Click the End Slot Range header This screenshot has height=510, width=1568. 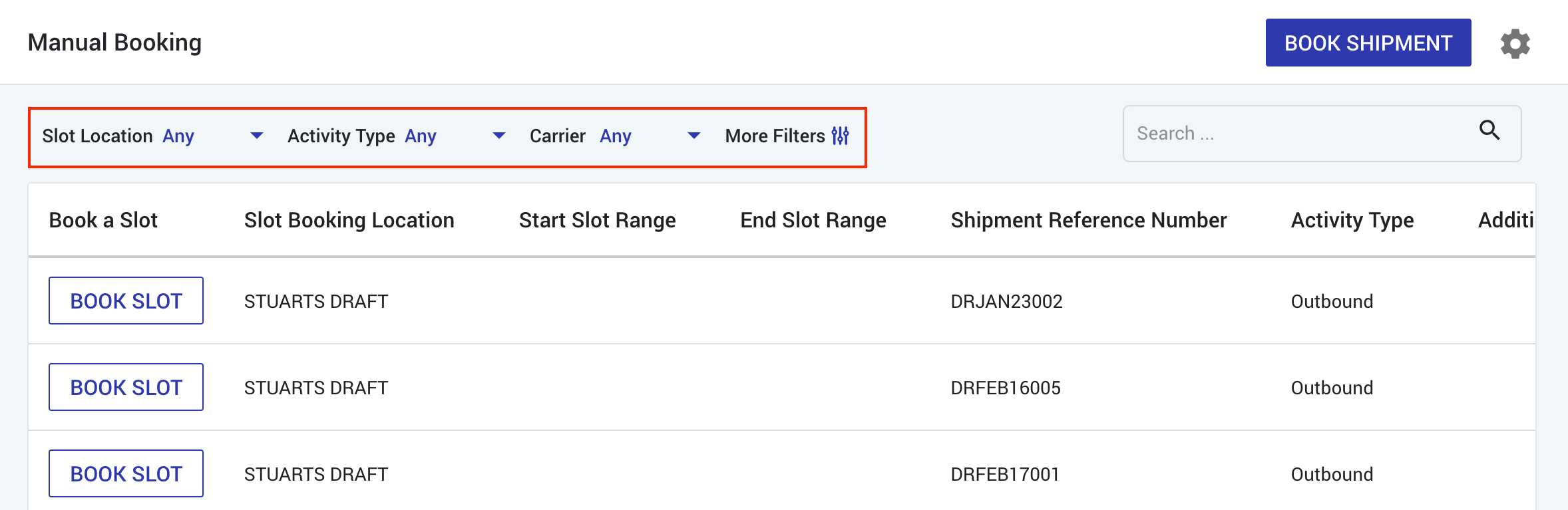point(813,220)
